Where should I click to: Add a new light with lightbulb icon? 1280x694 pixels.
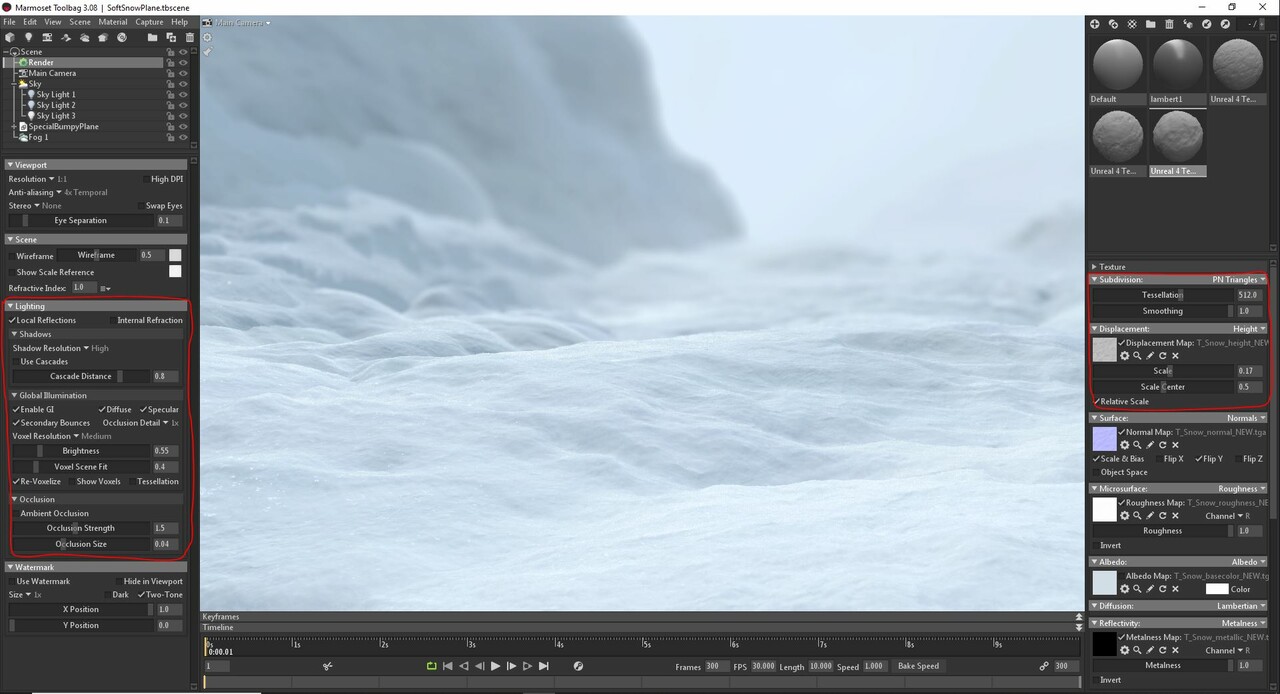pos(28,38)
